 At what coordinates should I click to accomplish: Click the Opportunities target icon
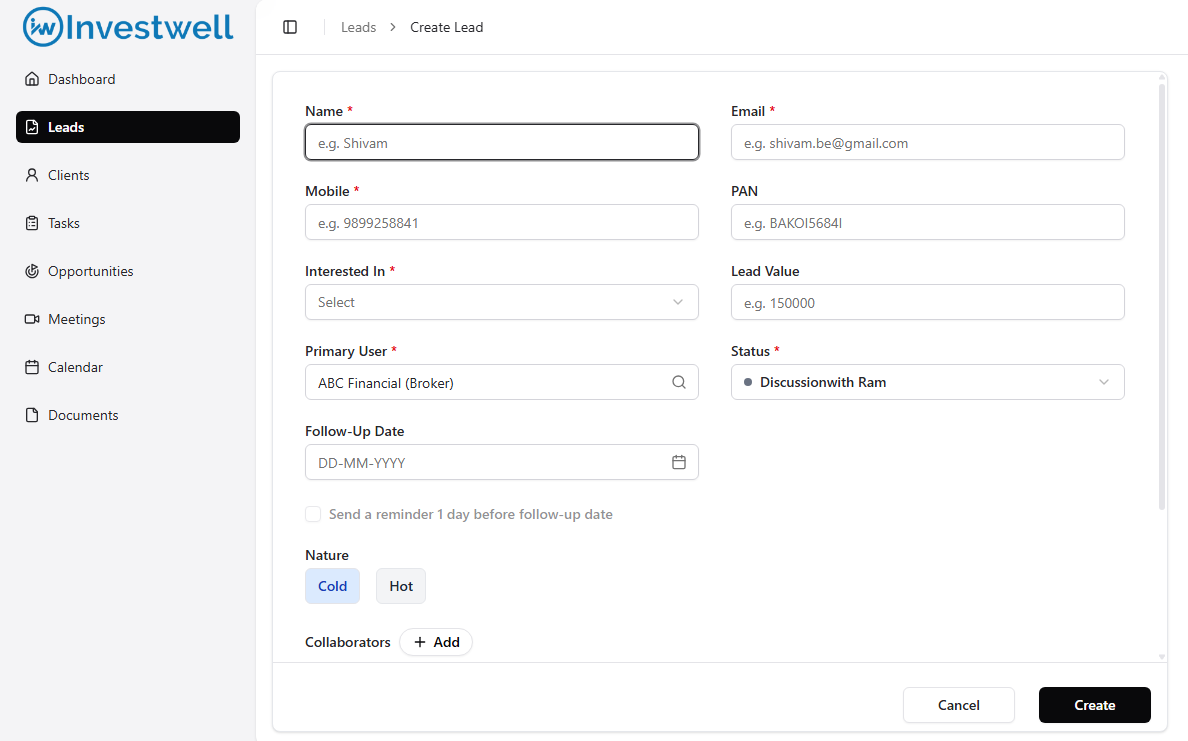[x=32, y=271]
